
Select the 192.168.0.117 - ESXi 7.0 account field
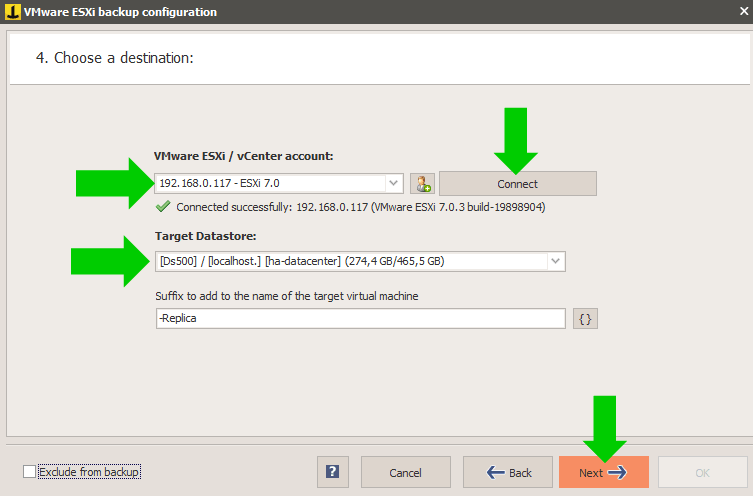(x=279, y=183)
